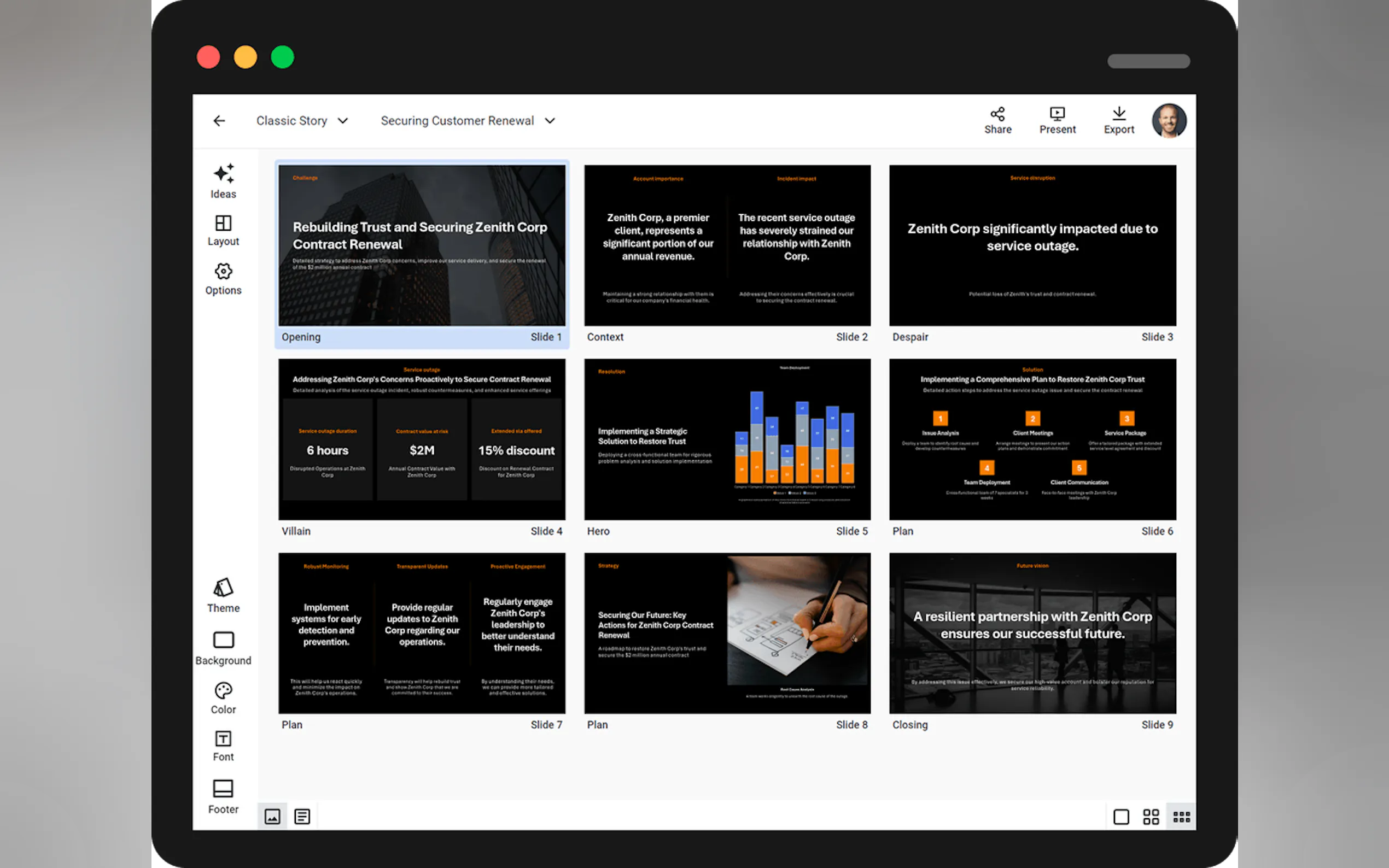
Task: Click the Export button
Action: 1118,120
